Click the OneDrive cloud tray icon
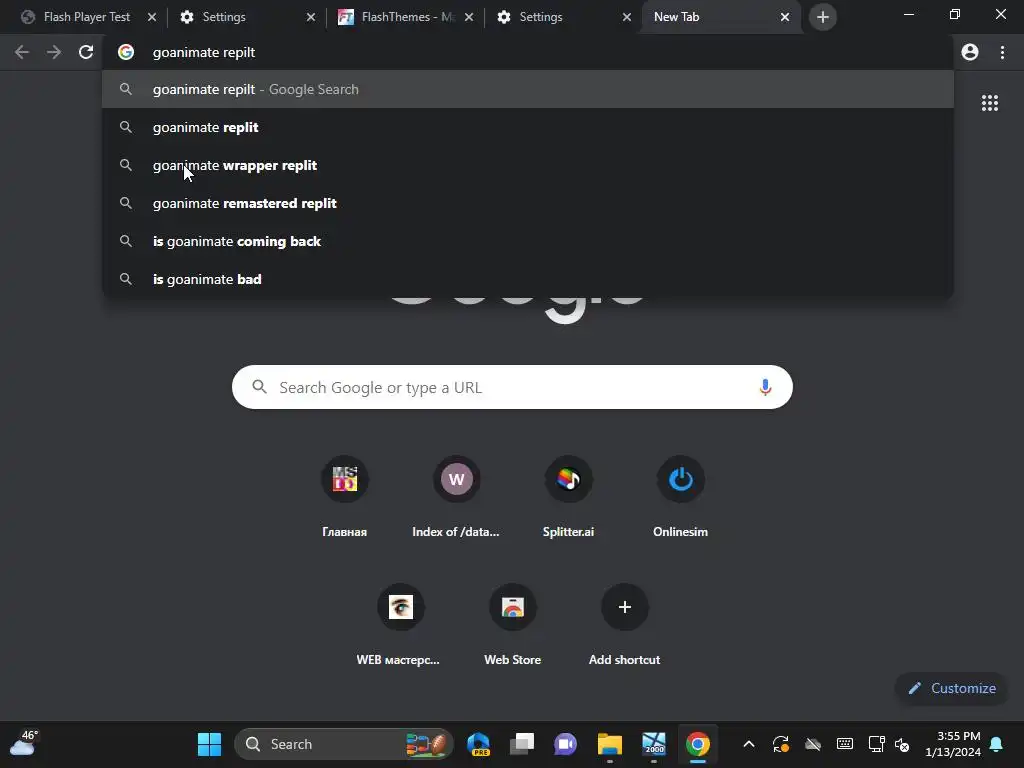This screenshot has height=768, width=1024. coord(812,744)
